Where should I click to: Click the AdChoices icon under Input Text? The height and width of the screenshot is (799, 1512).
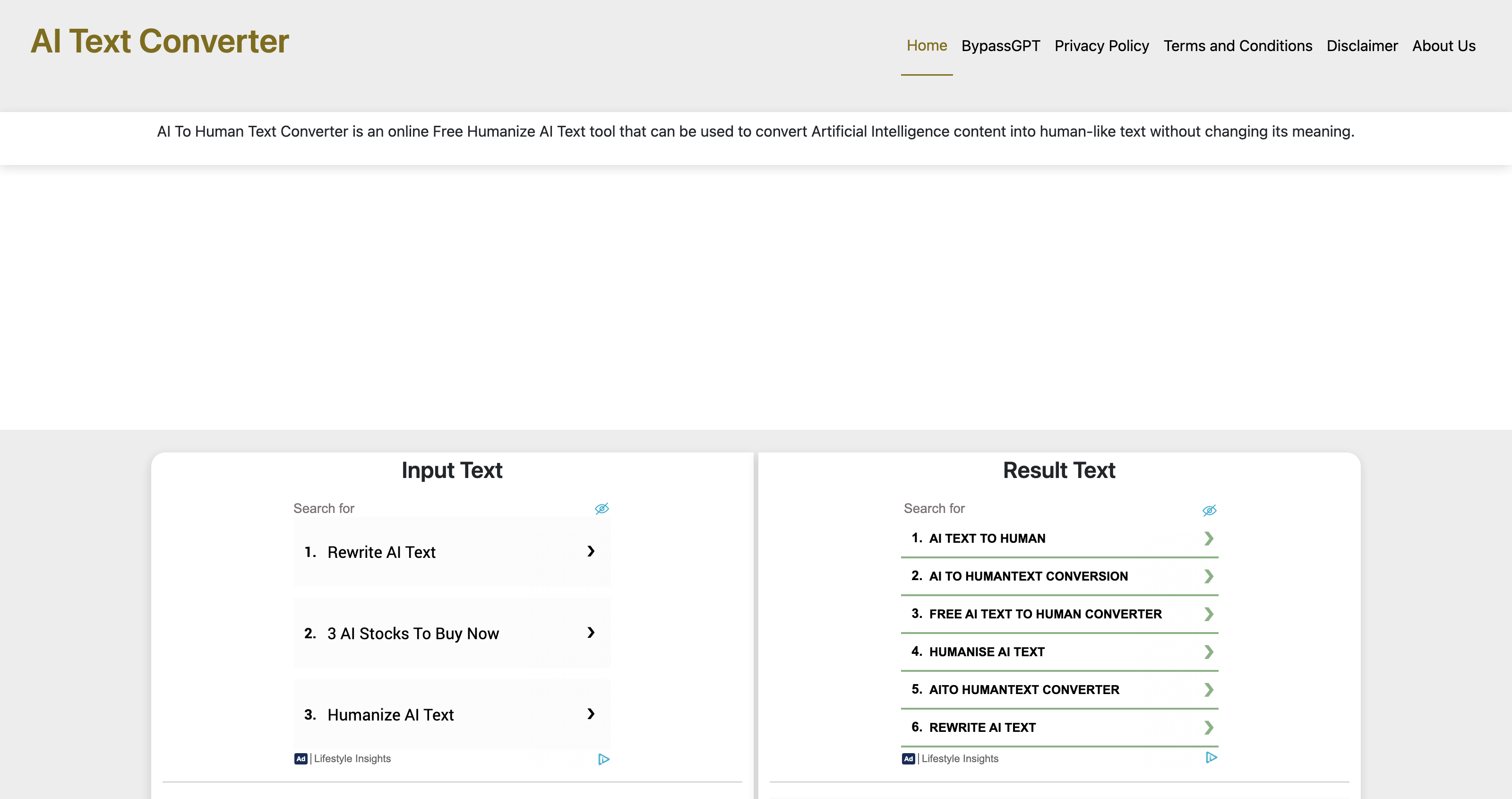[603, 759]
